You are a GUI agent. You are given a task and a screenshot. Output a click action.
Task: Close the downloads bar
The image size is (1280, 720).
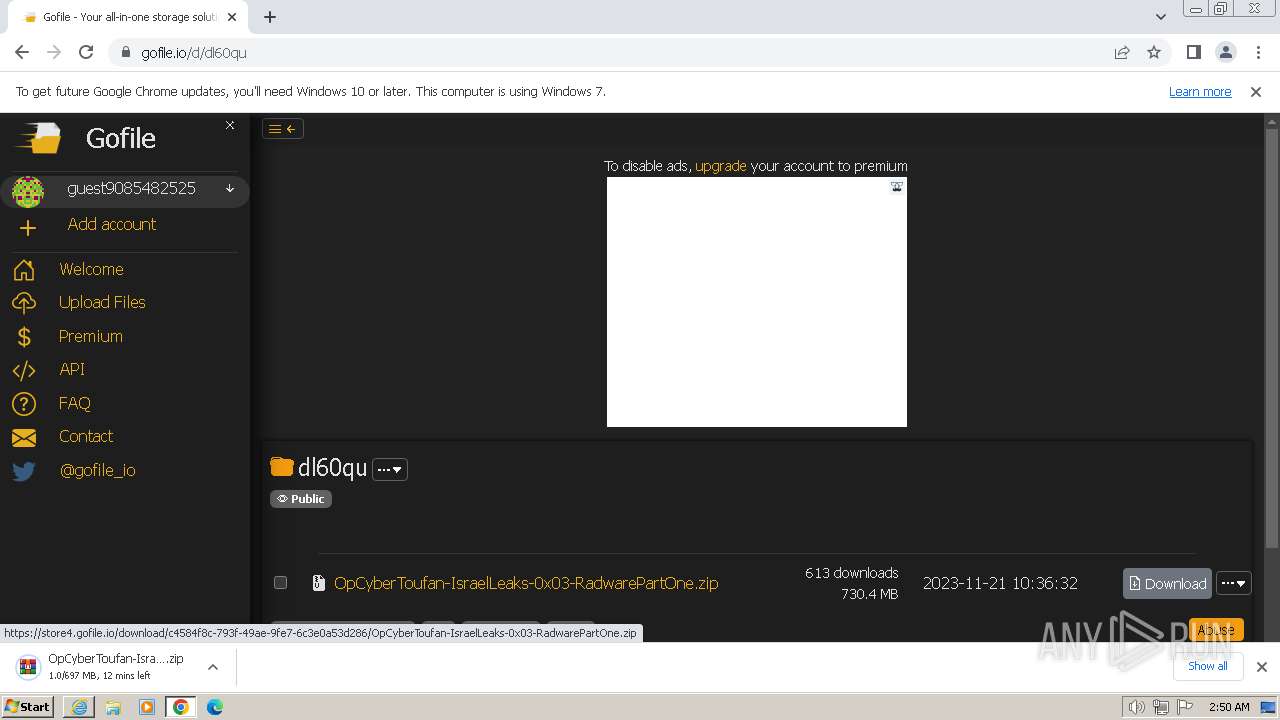click(x=1262, y=667)
